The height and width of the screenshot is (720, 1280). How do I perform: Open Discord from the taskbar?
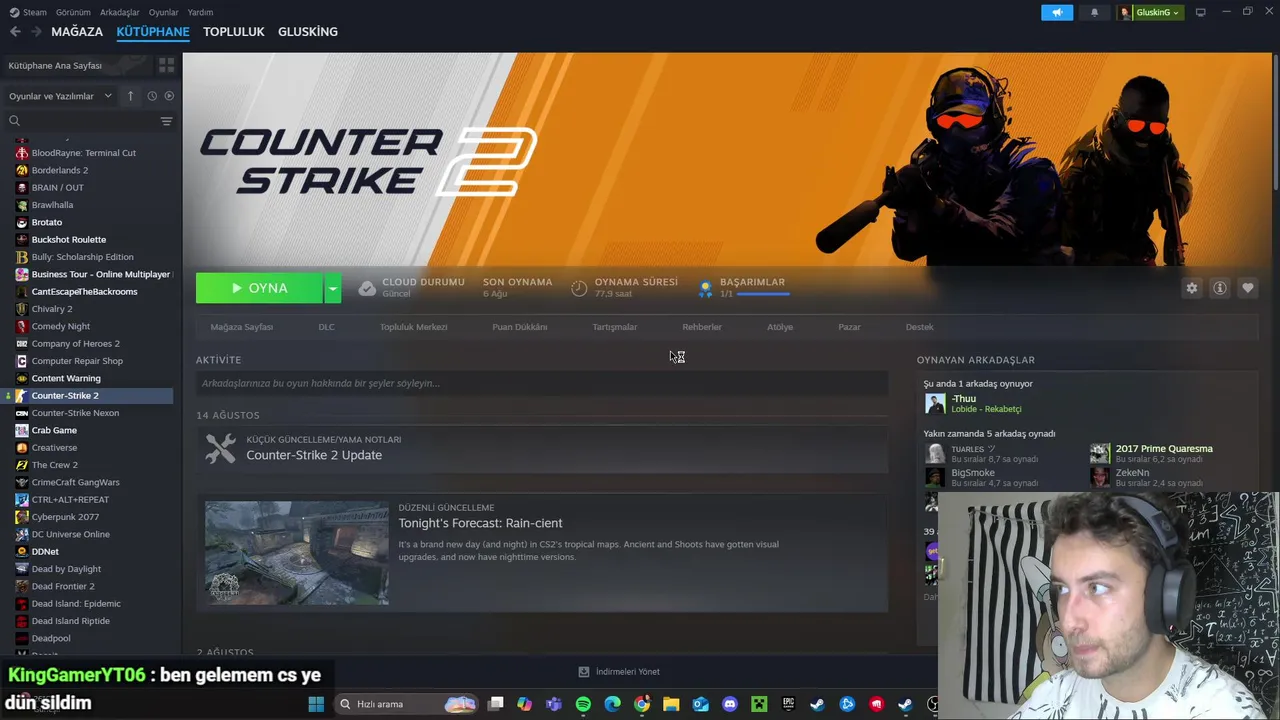(x=730, y=704)
